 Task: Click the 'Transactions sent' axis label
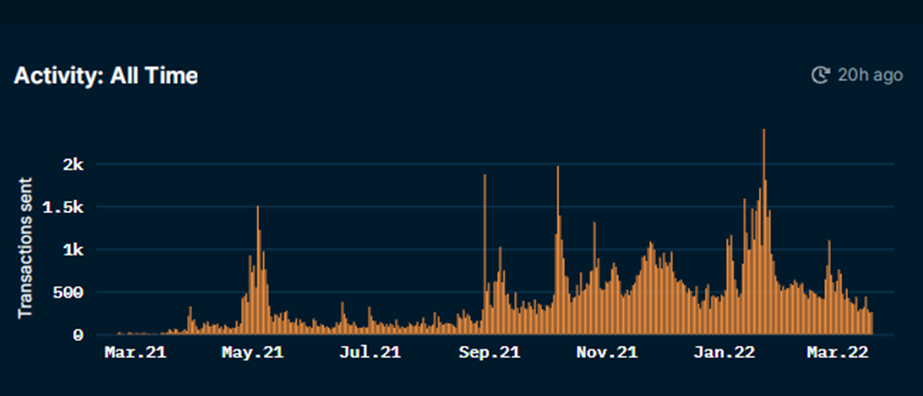click(25, 248)
